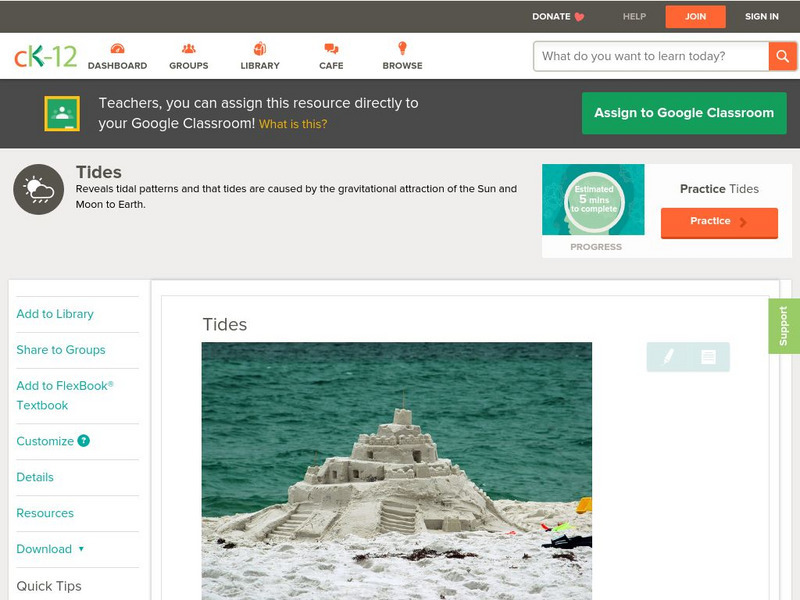Click the orange search magnifier button
The image size is (800, 600).
[x=783, y=56]
